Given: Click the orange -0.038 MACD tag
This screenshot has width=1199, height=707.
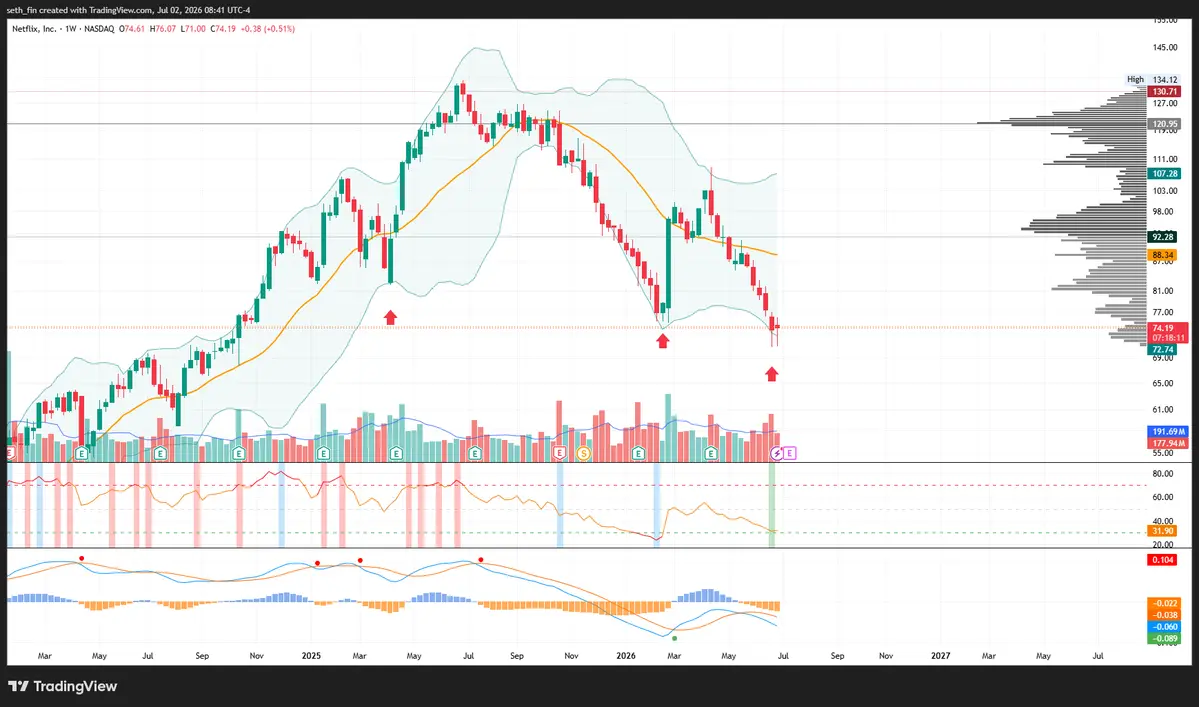Looking at the screenshot, I should tap(1164, 615).
